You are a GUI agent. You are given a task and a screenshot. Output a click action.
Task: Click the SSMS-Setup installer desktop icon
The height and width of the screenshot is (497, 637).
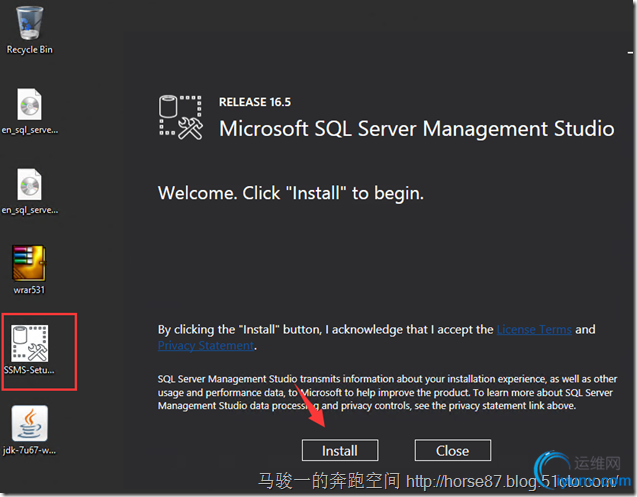pyautogui.click(x=29, y=344)
